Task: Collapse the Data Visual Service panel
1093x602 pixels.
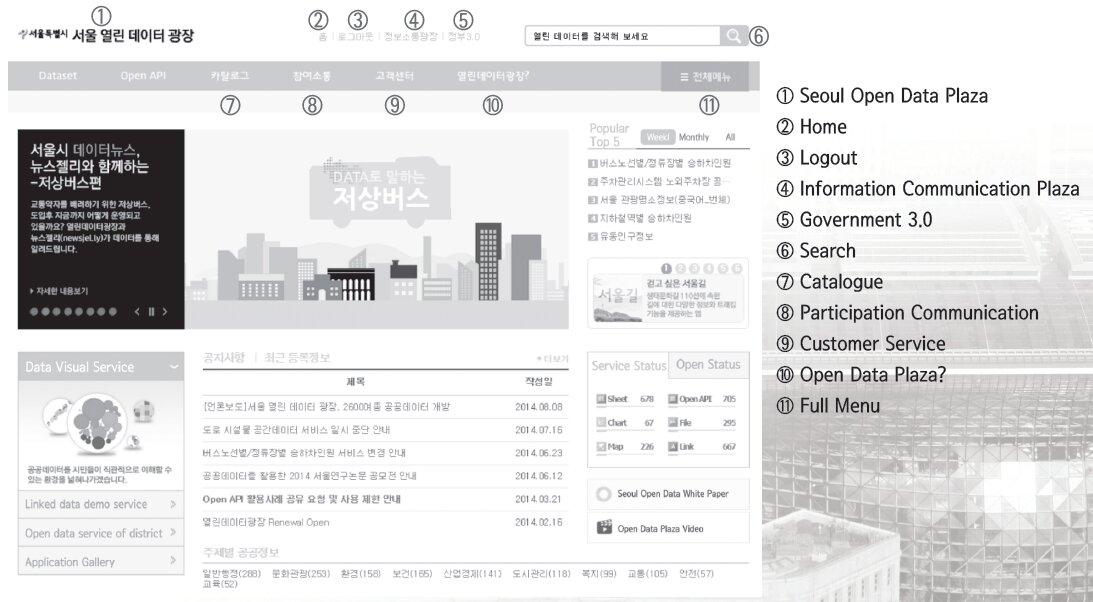Action: 174,367
